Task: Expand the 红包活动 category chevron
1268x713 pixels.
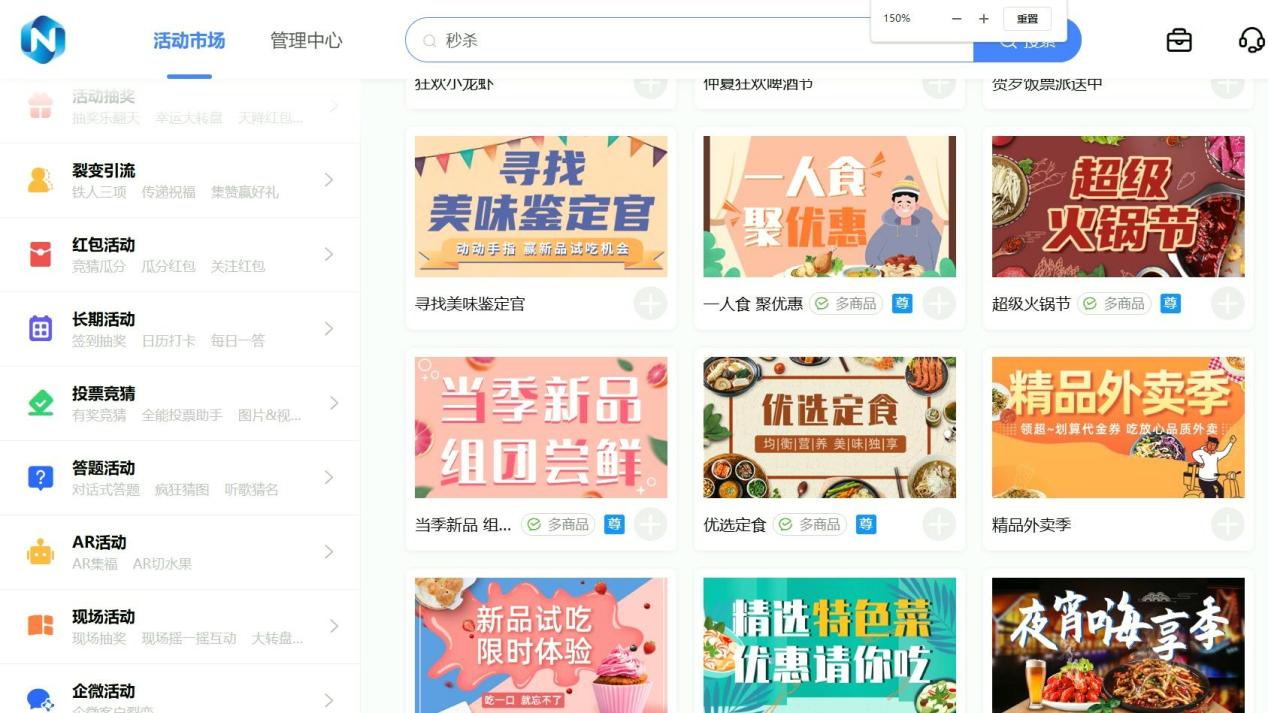Action: pyautogui.click(x=329, y=255)
